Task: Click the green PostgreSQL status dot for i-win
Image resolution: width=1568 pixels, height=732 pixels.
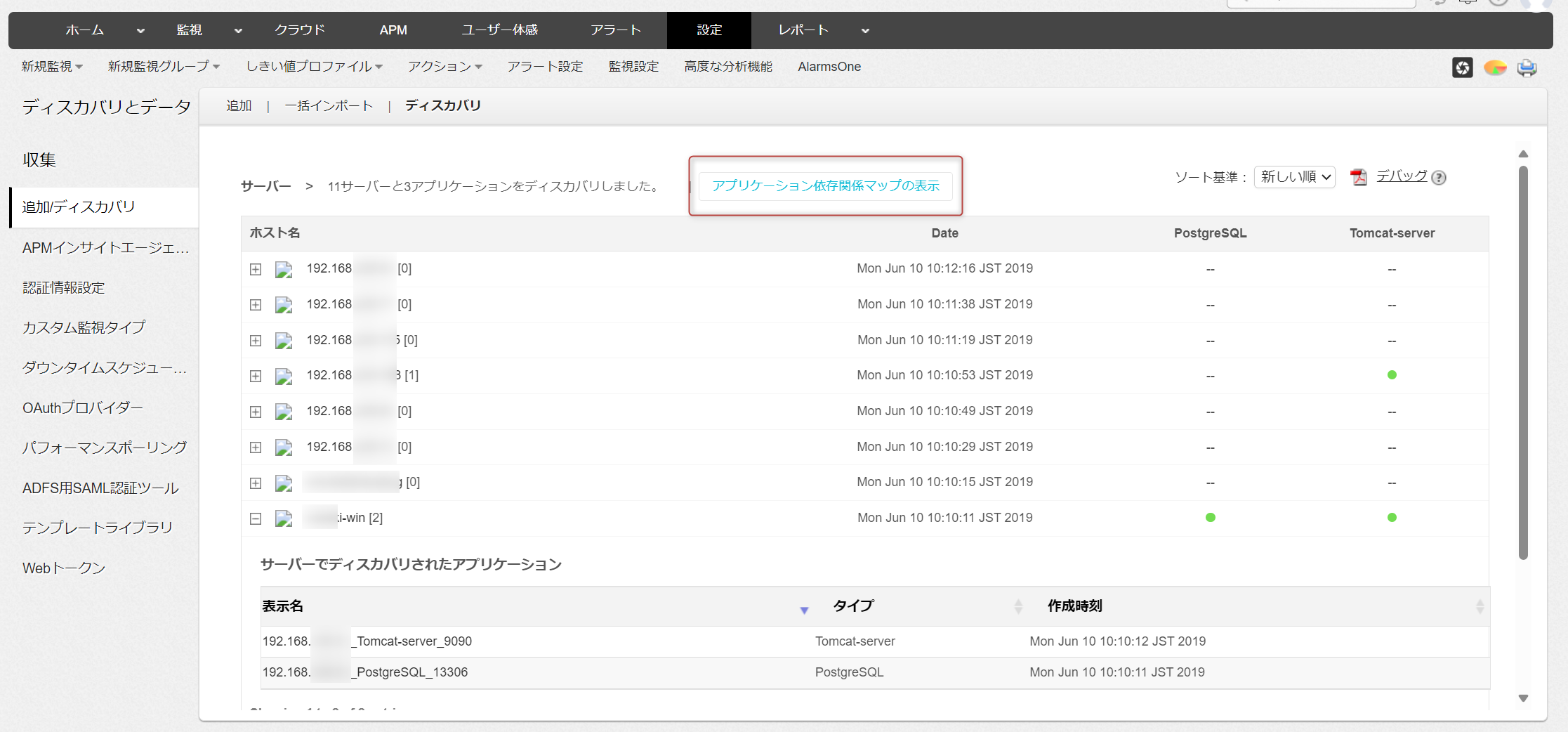Action: (x=1210, y=518)
